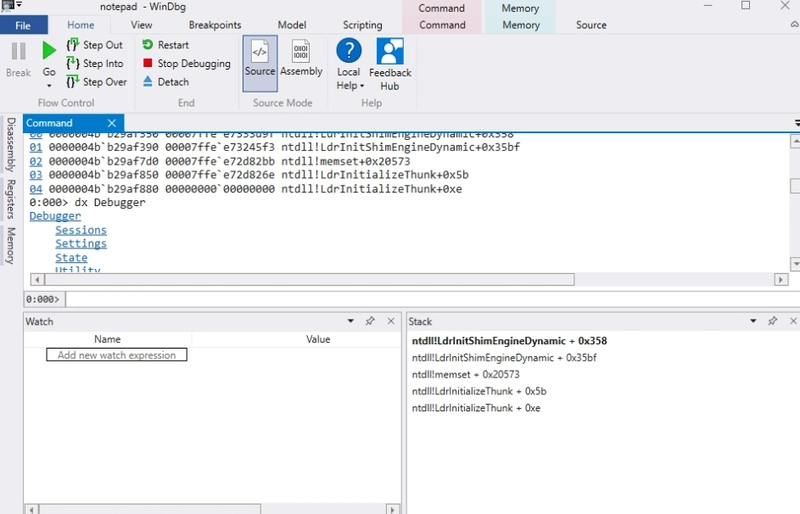Click Step Into
Image resolution: width=800 pixels, height=514 pixels.
pos(95,63)
